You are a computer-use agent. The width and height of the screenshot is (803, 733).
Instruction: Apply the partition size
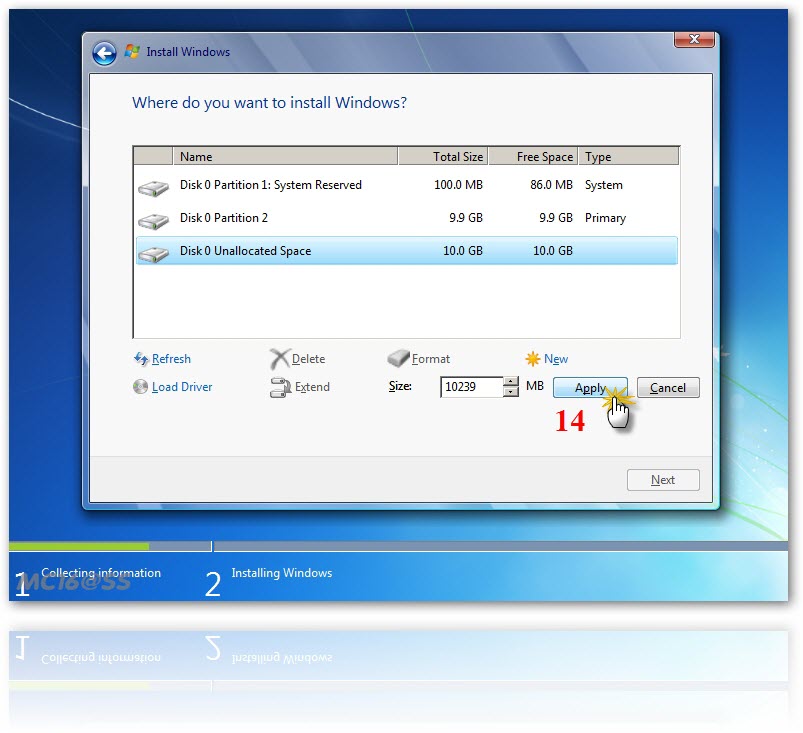pyautogui.click(x=590, y=387)
